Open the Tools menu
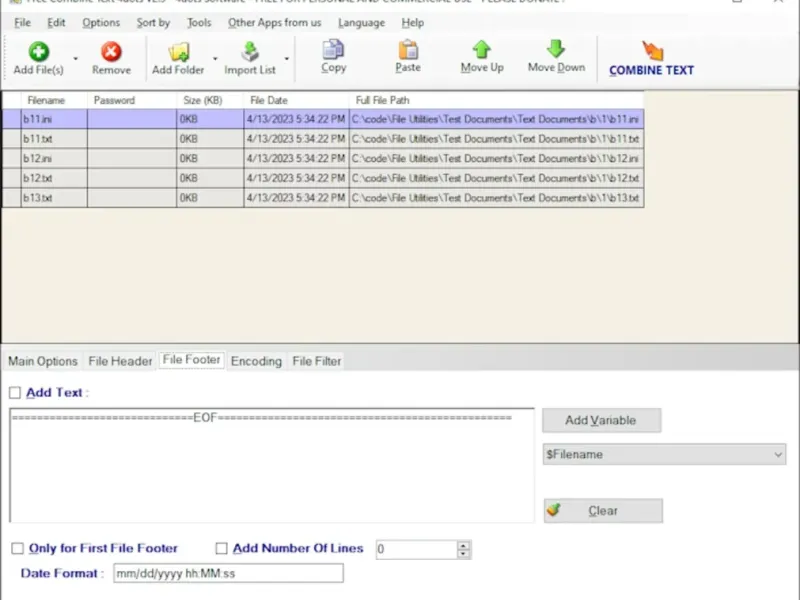The image size is (800, 600). tap(199, 22)
